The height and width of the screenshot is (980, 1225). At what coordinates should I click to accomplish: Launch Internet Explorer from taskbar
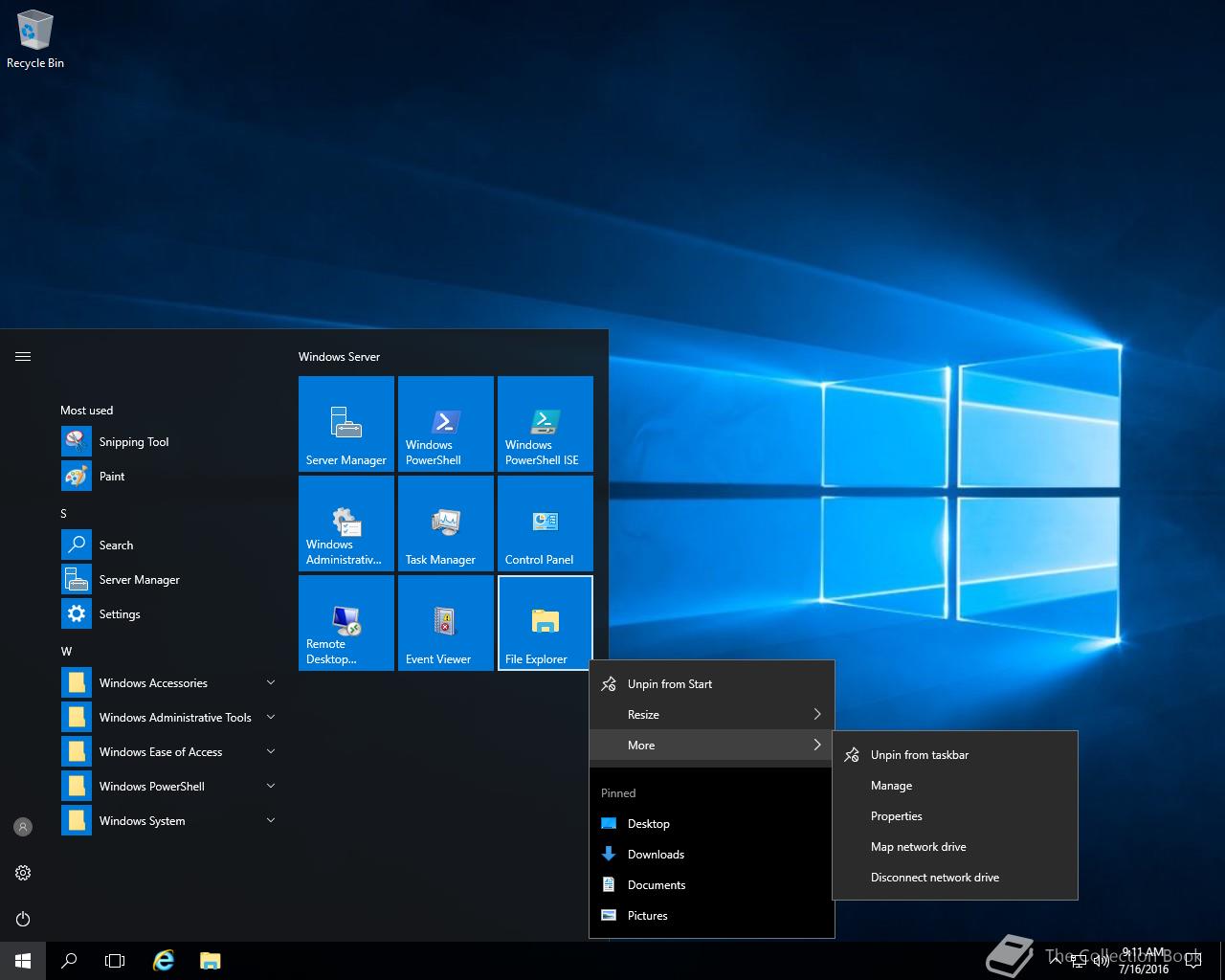tap(164, 961)
